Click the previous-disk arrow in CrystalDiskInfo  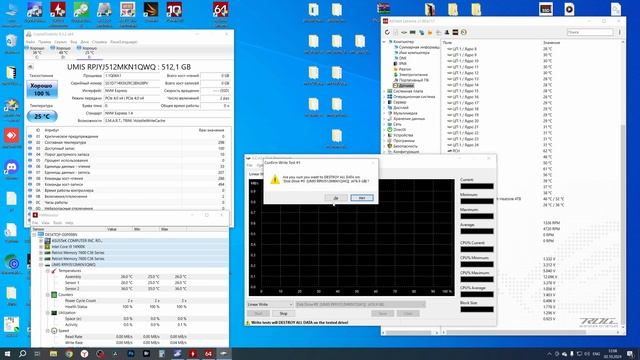tap(30, 67)
